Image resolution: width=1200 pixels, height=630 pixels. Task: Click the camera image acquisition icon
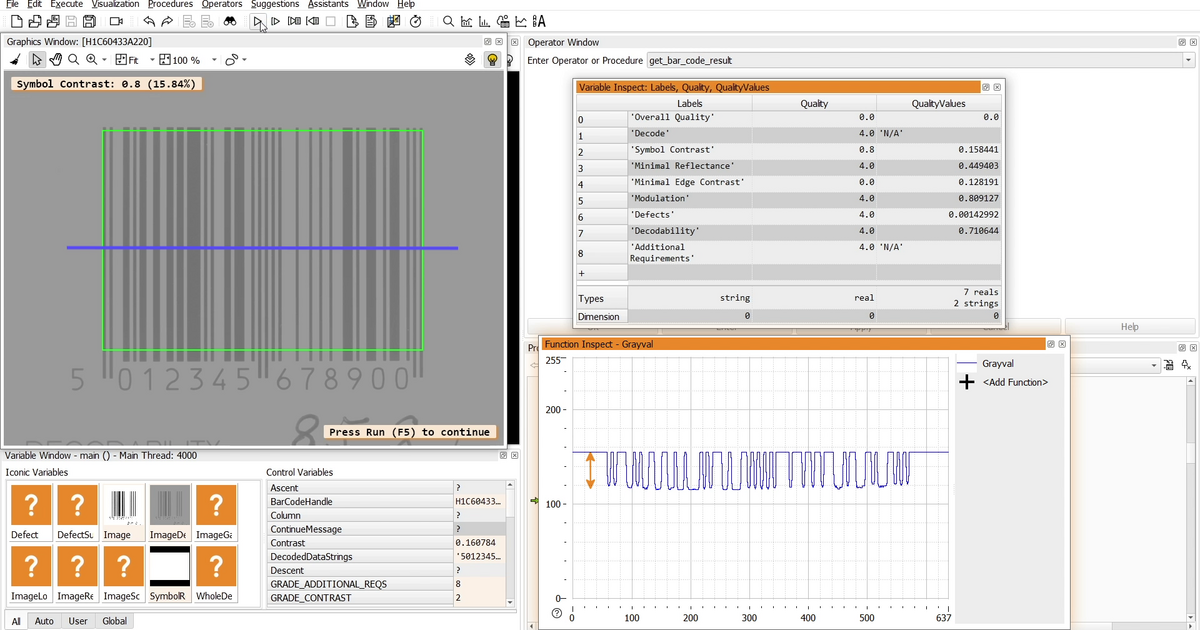coord(116,21)
